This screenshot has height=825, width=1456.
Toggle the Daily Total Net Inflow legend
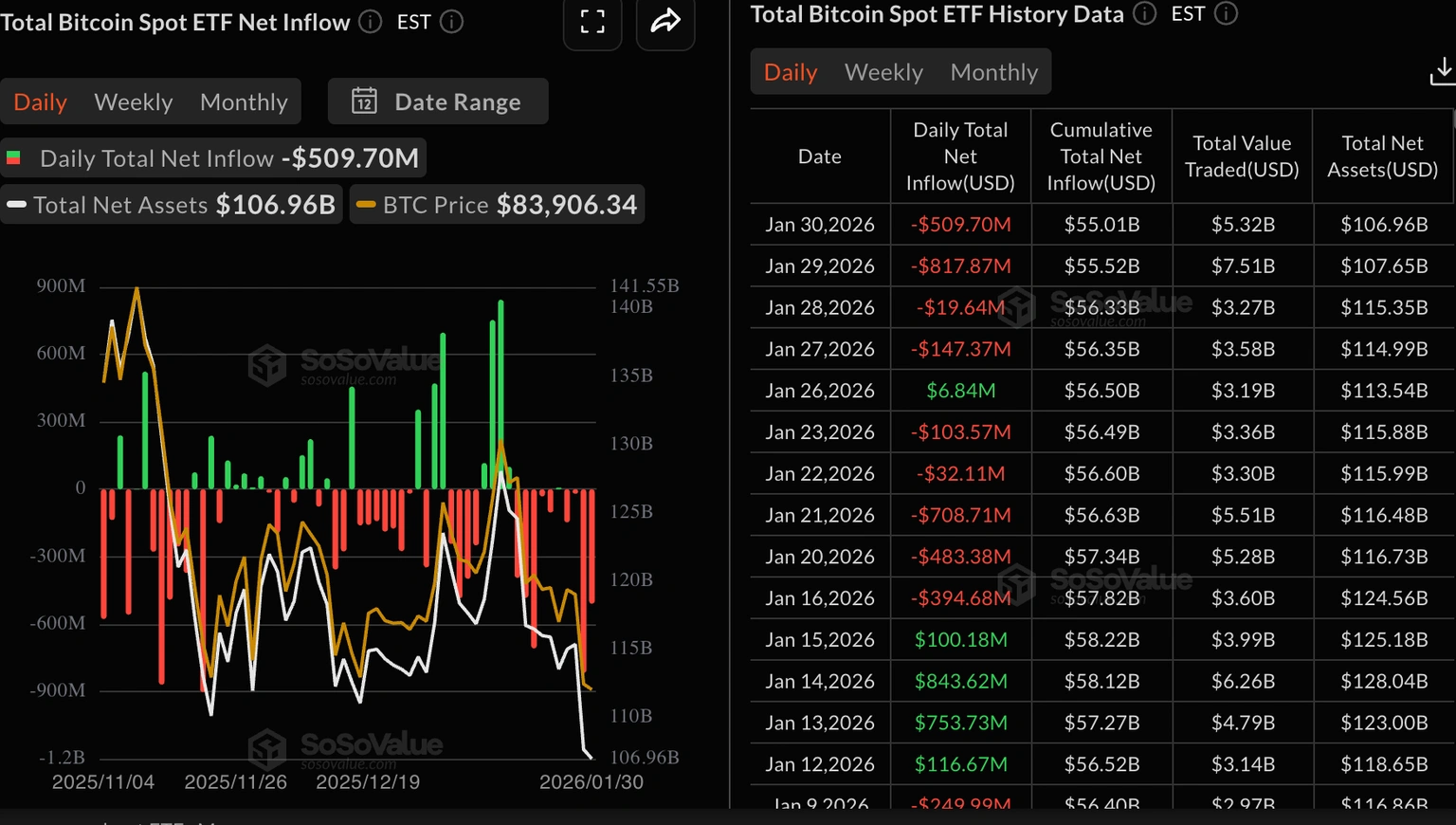pos(213,157)
